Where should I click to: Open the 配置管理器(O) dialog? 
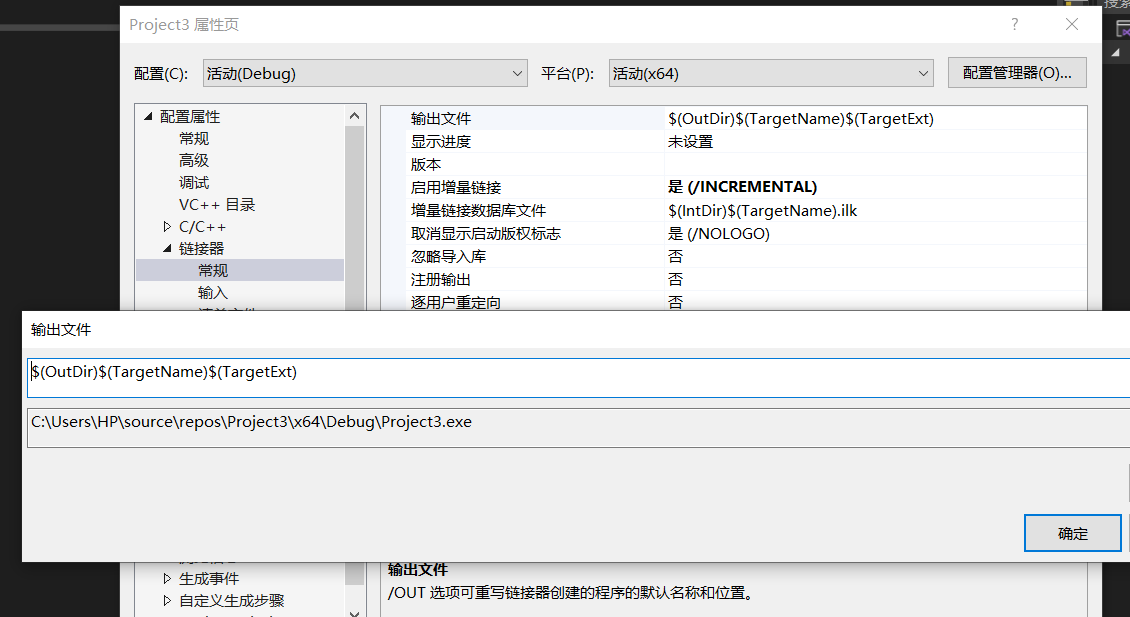(x=1017, y=72)
